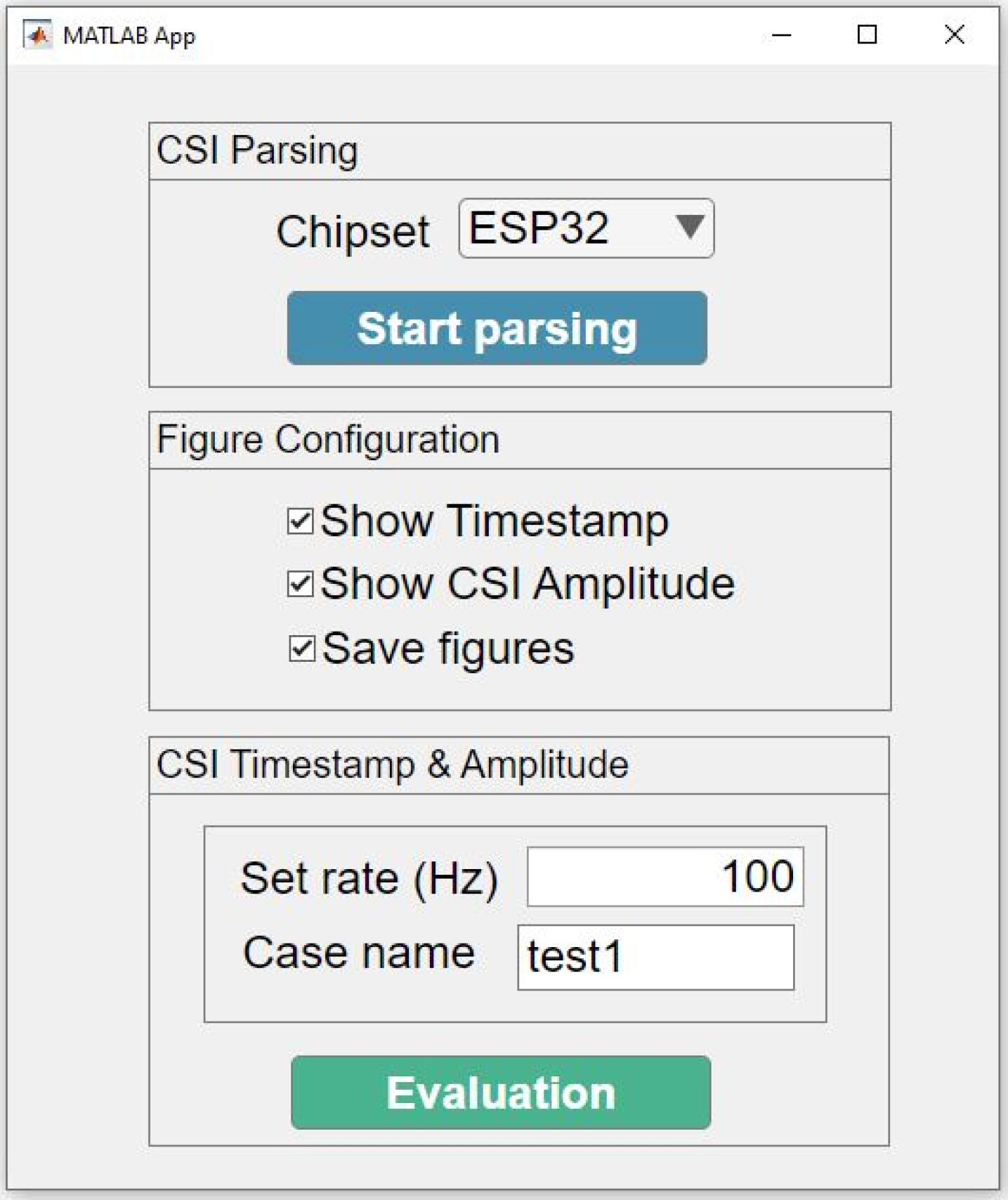Select the CSI Timestamp & Amplitude panel title
Image resolution: width=1008 pixels, height=1200 pixels.
click(x=392, y=764)
